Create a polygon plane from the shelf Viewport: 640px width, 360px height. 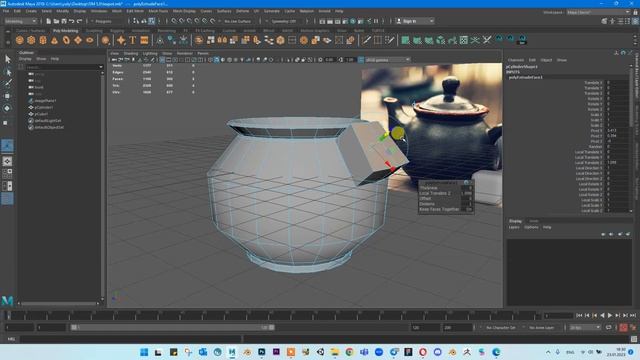(x=78, y=40)
